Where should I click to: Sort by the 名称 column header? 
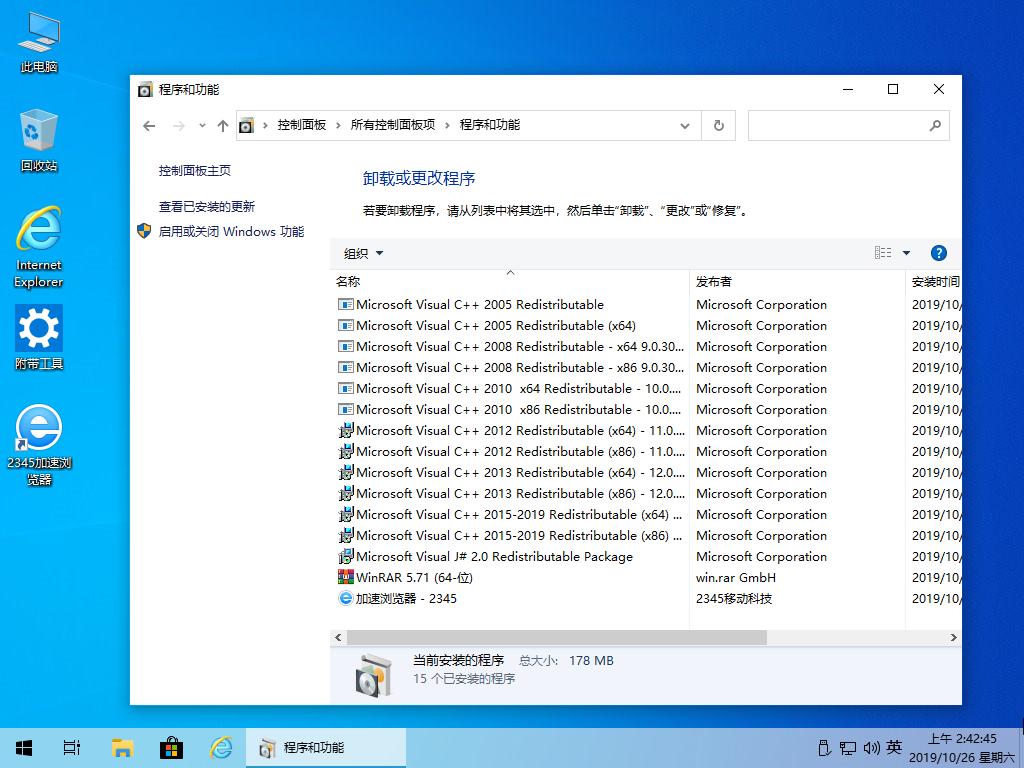coord(509,281)
